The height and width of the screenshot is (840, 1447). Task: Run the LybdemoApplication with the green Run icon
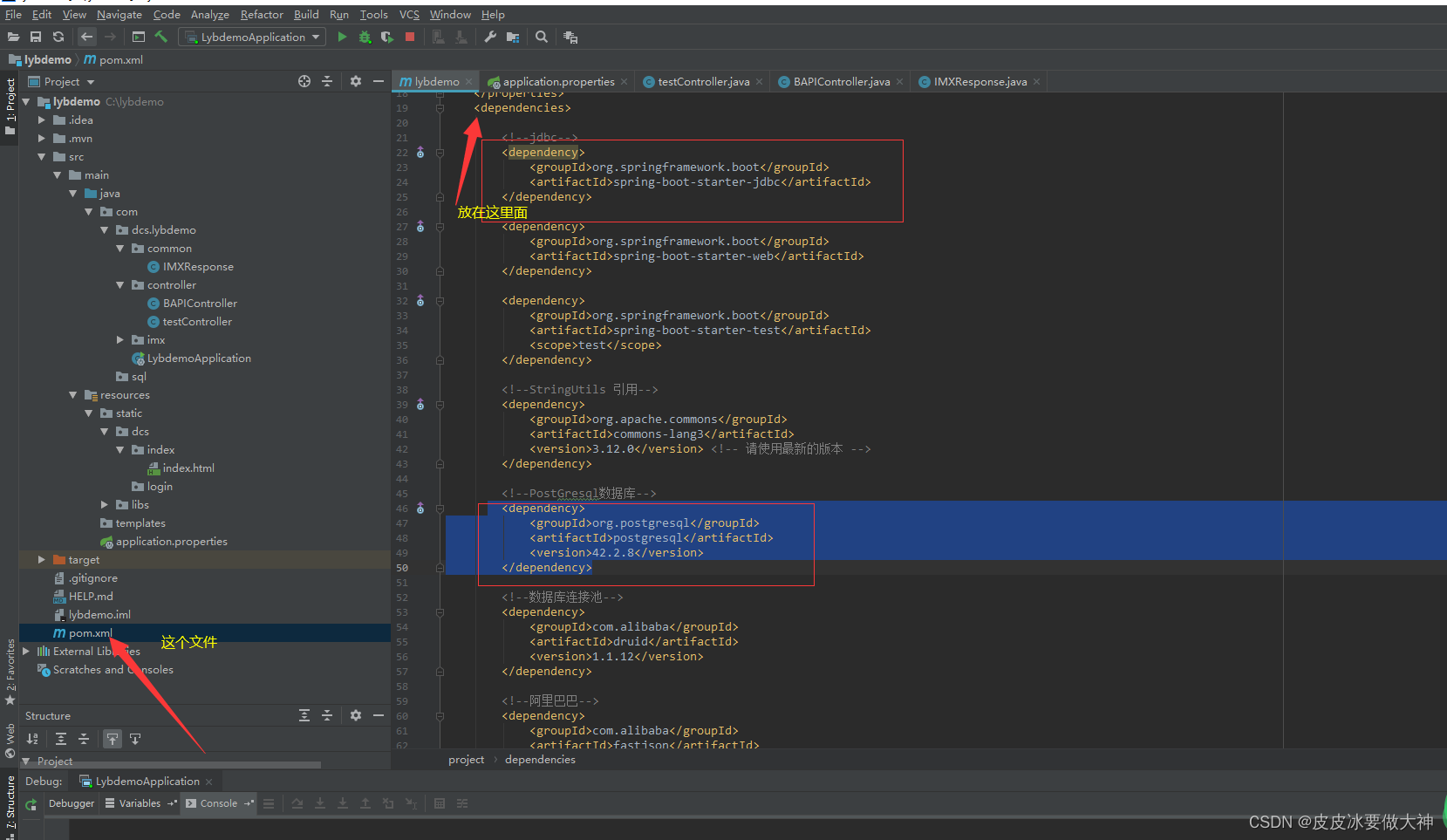coord(341,37)
